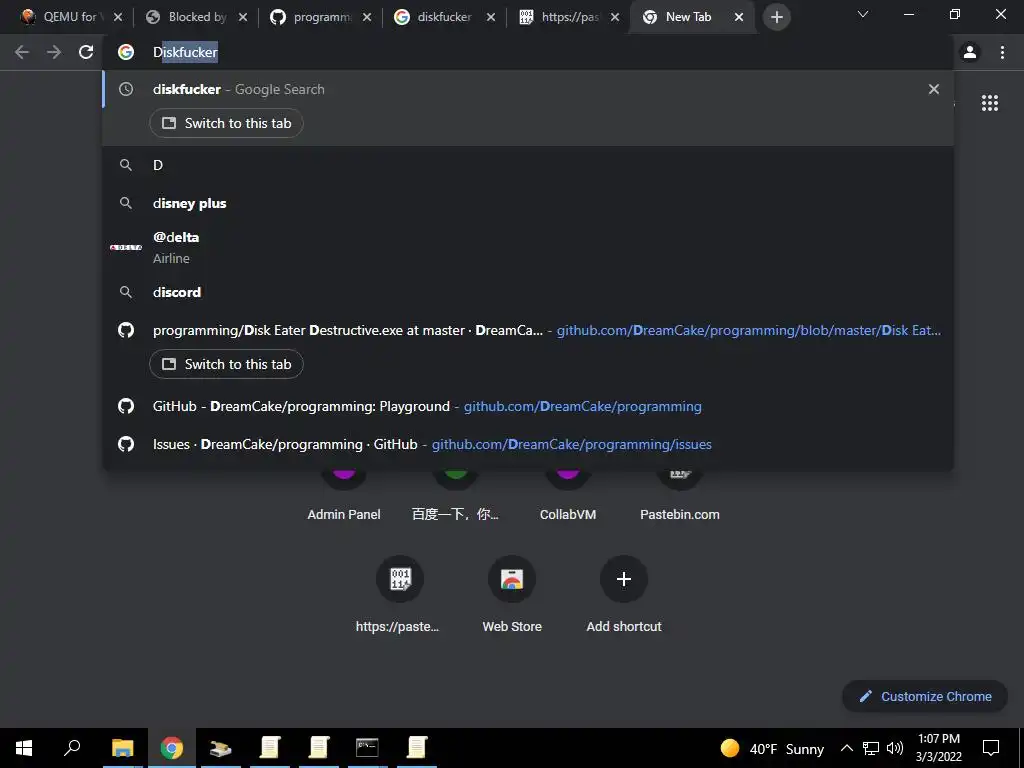
Task: Click the browser forward arrow
Action: coord(54,52)
